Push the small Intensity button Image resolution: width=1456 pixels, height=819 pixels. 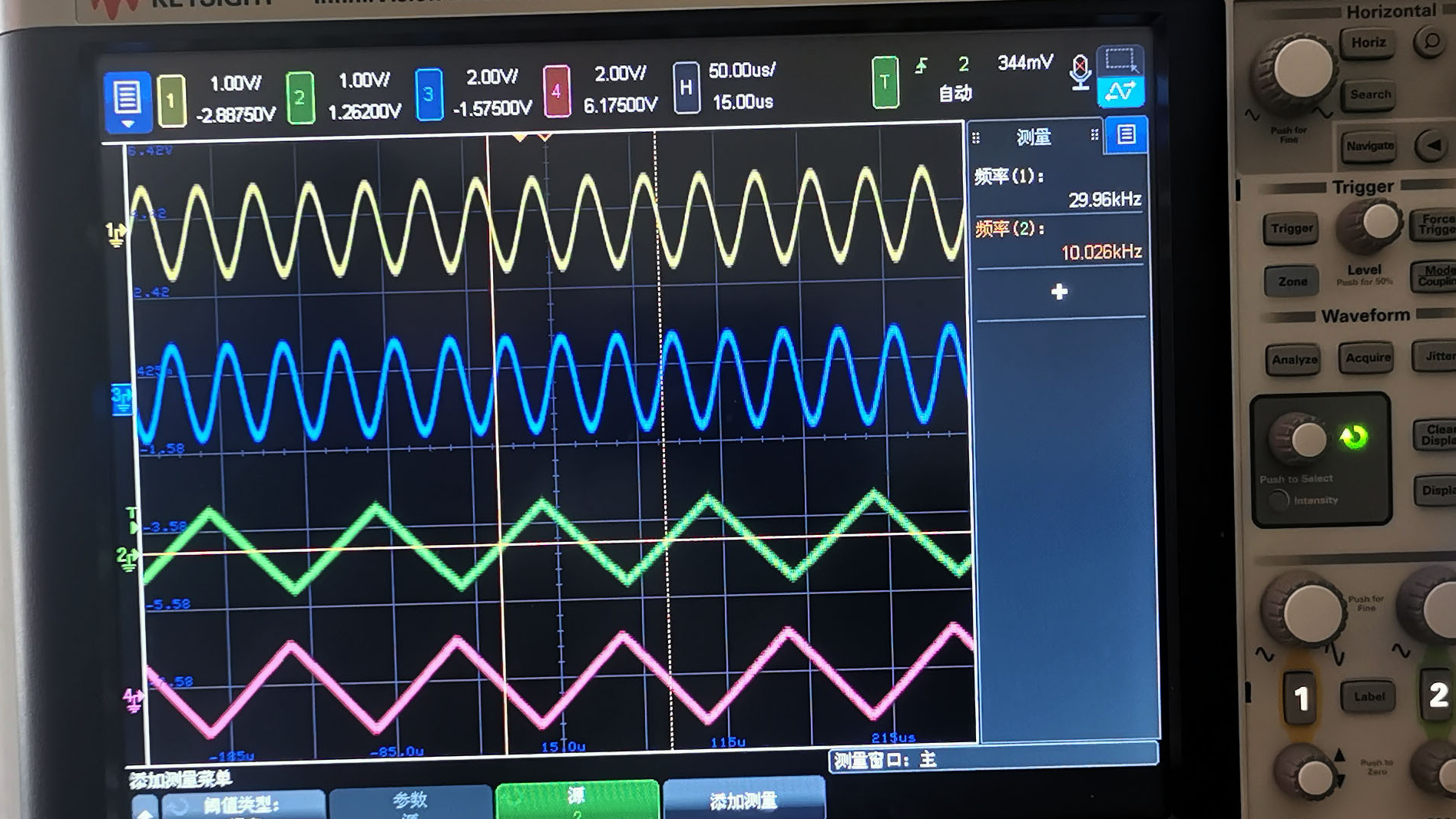click(x=1277, y=501)
